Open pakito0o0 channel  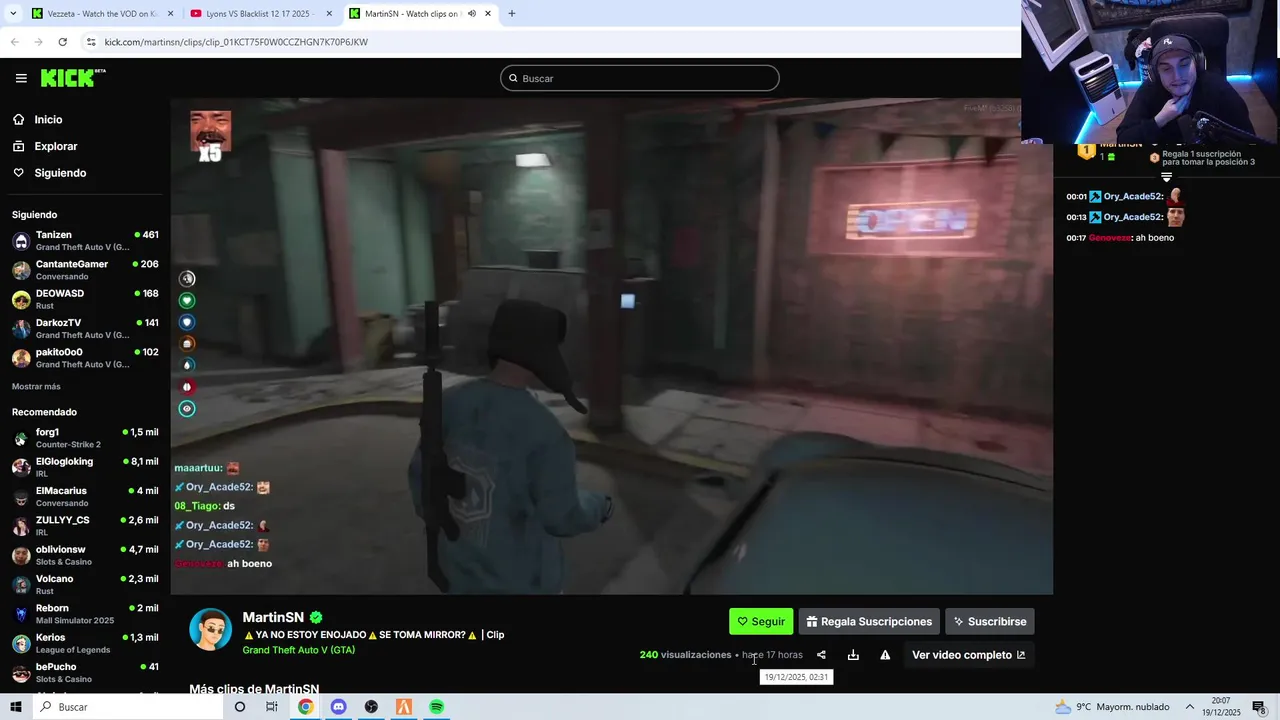click(85, 358)
